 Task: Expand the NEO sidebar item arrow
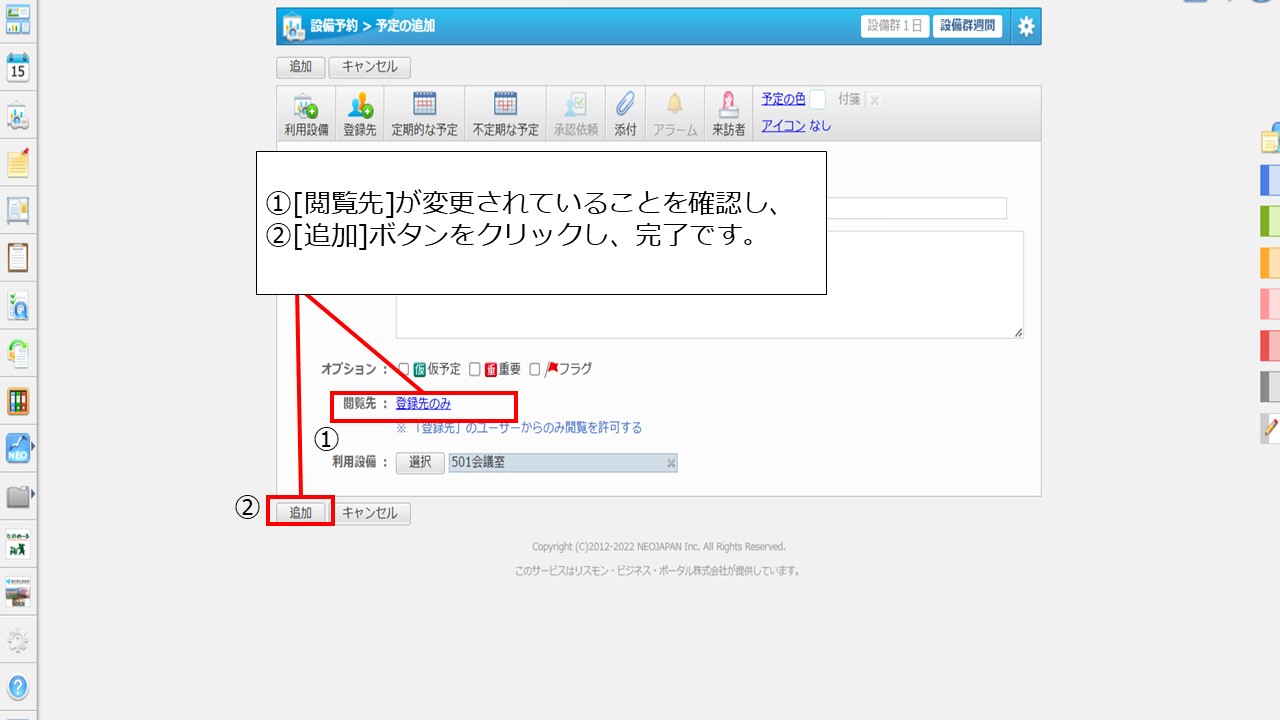[x=33, y=446]
